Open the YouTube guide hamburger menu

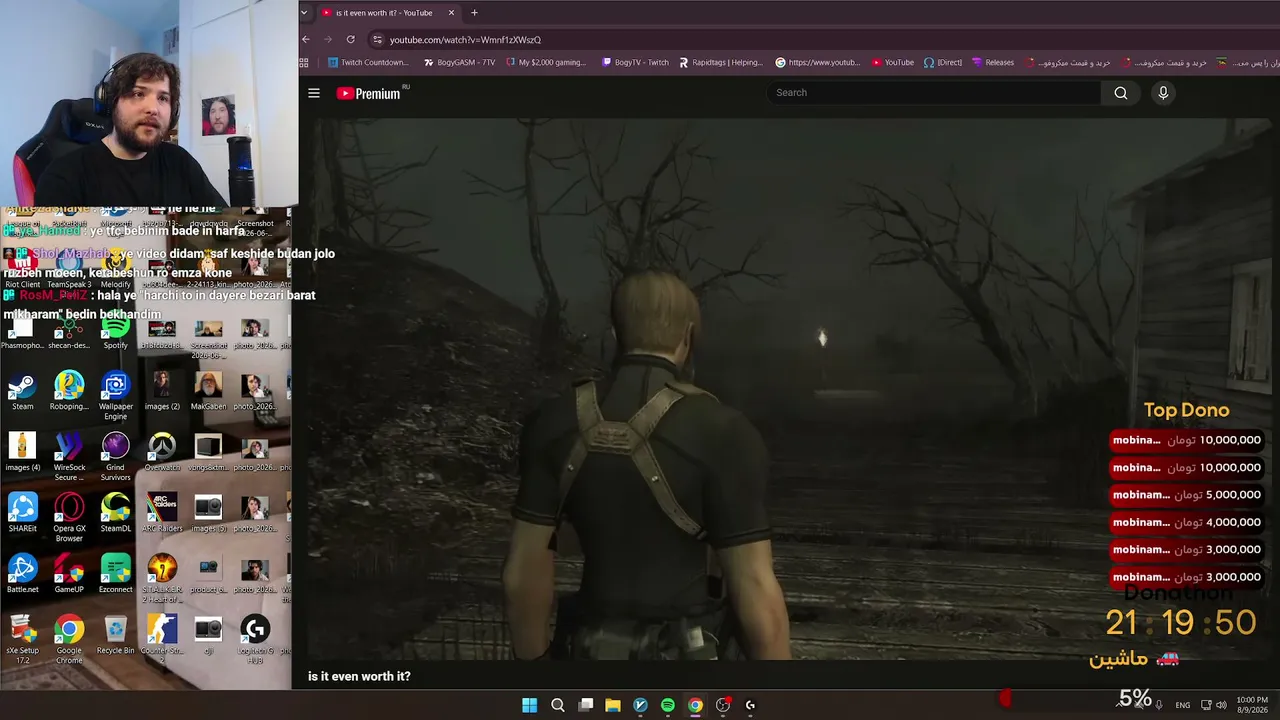[314, 93]
